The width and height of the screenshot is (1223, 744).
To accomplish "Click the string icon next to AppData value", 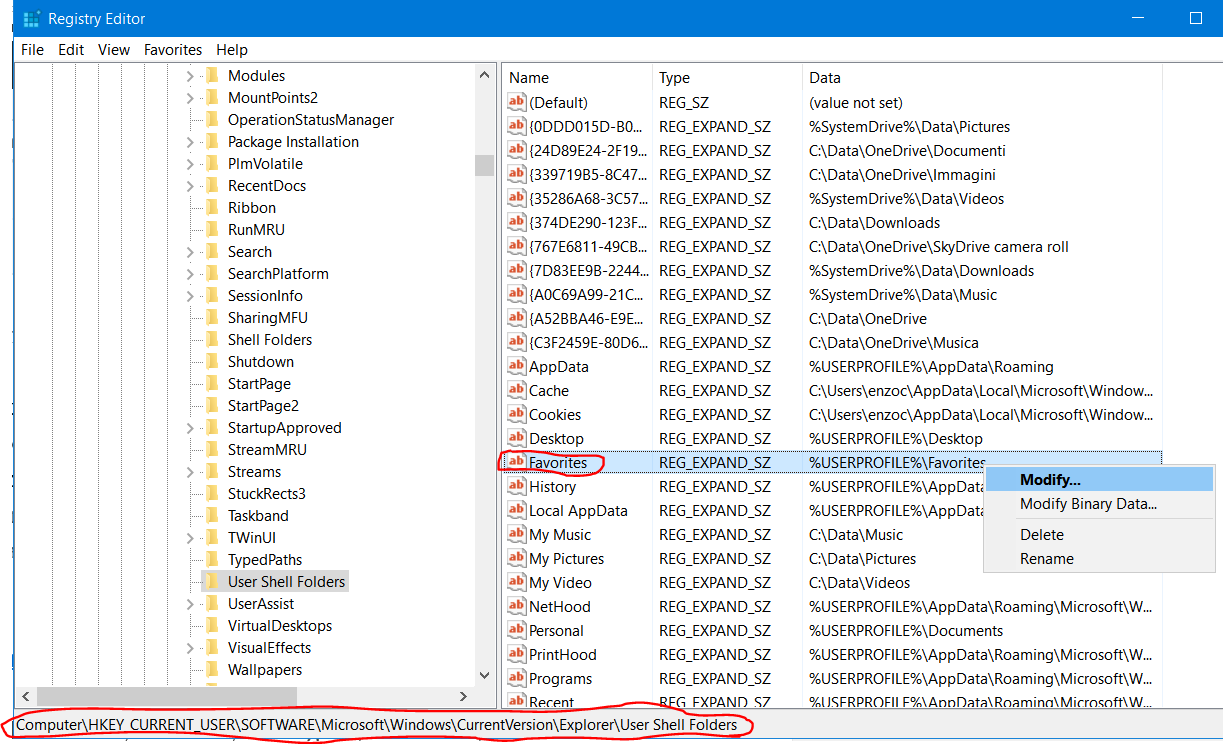I will tap(517, 367).
